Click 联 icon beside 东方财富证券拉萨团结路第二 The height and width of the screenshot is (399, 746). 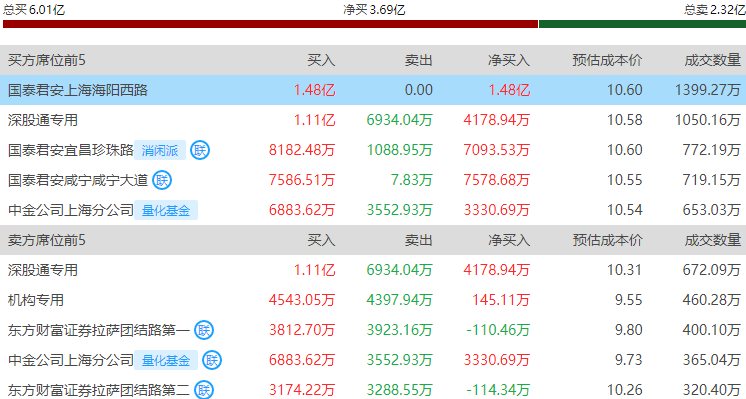(x=204, y=390)
